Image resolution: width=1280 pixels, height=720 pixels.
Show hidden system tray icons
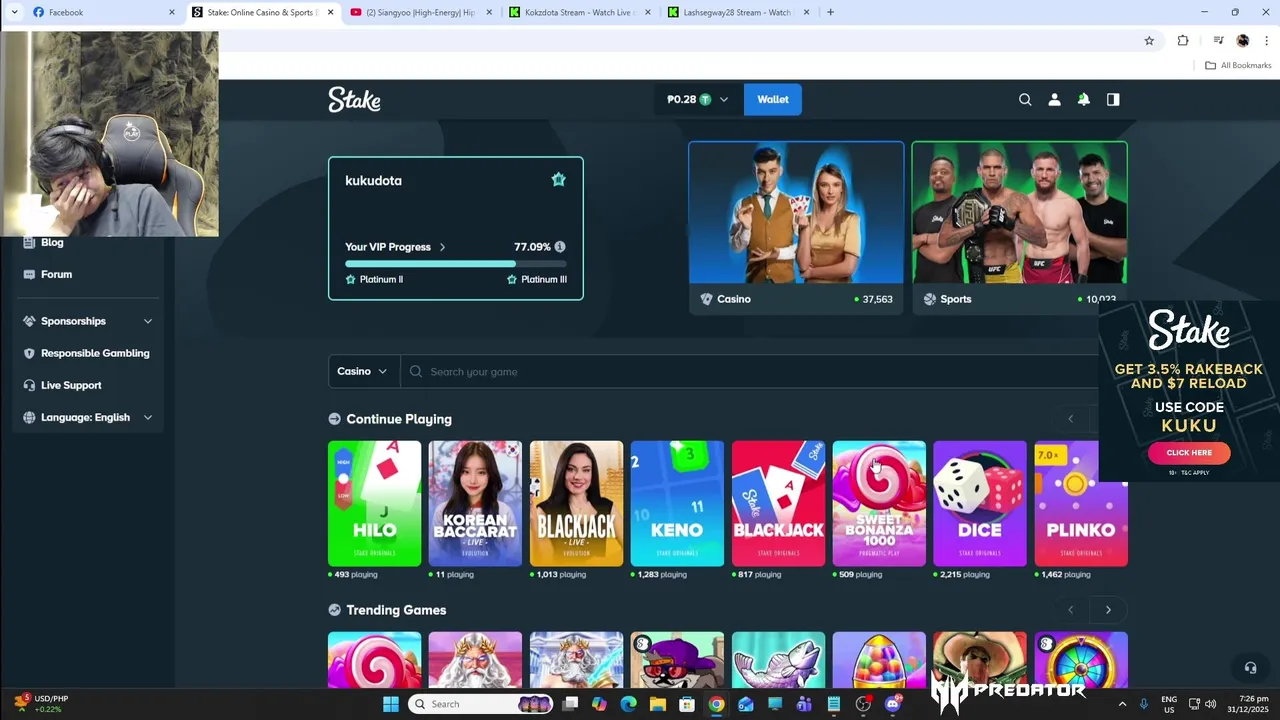[x=1122, y=704]
